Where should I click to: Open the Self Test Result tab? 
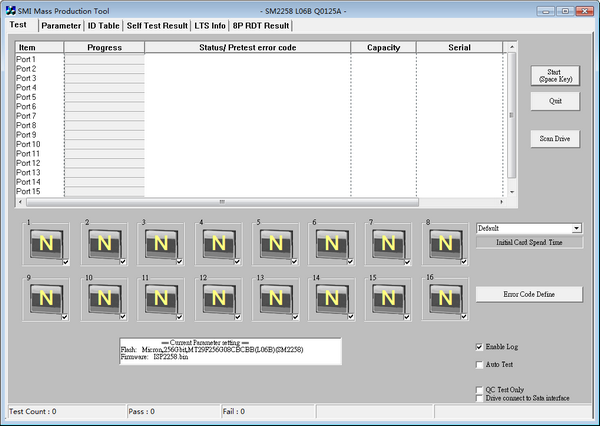point(157,25)
